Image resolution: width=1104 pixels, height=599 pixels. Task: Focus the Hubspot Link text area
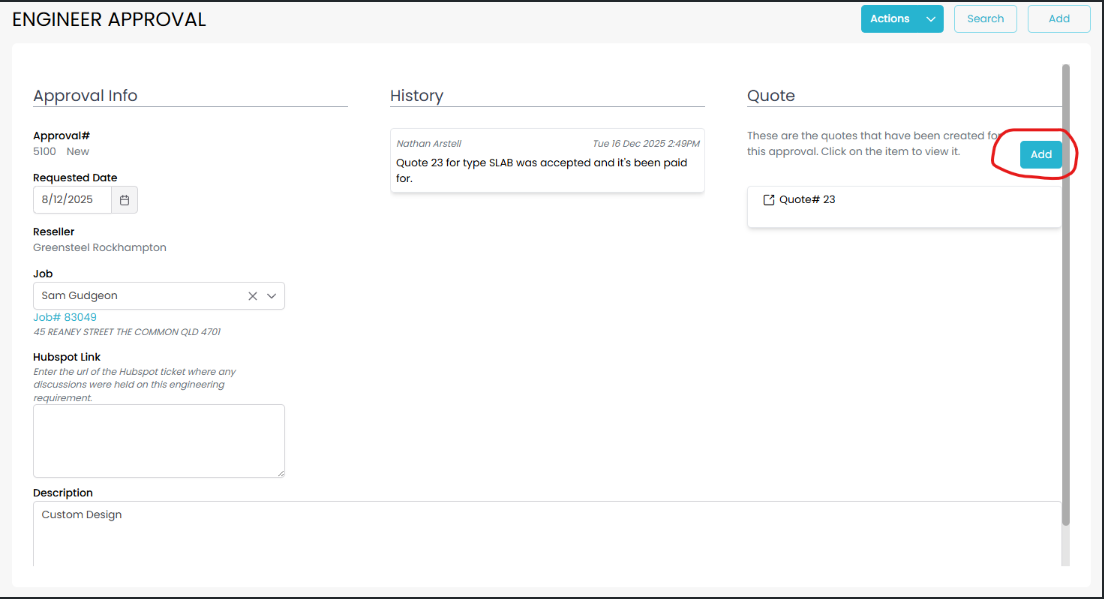coord(158,440)
